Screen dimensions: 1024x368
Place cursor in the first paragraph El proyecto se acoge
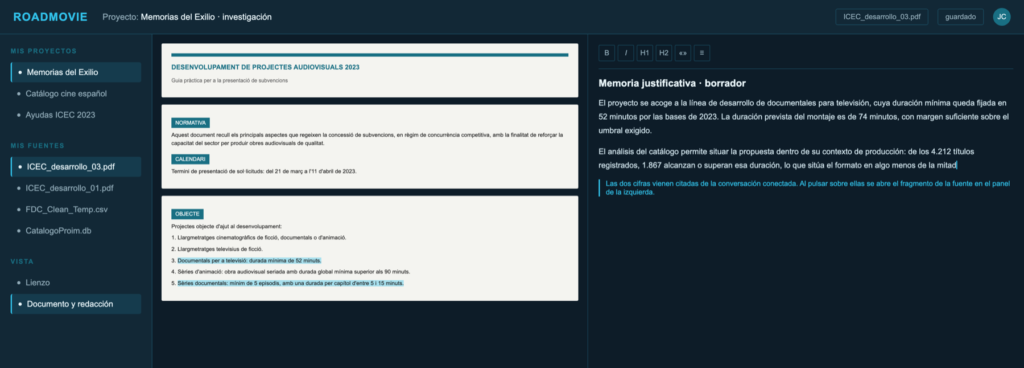803,117
